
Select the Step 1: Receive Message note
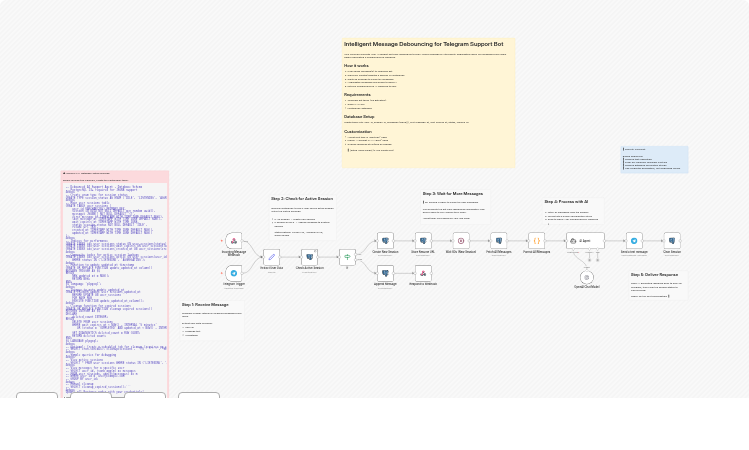click(211, 320)
